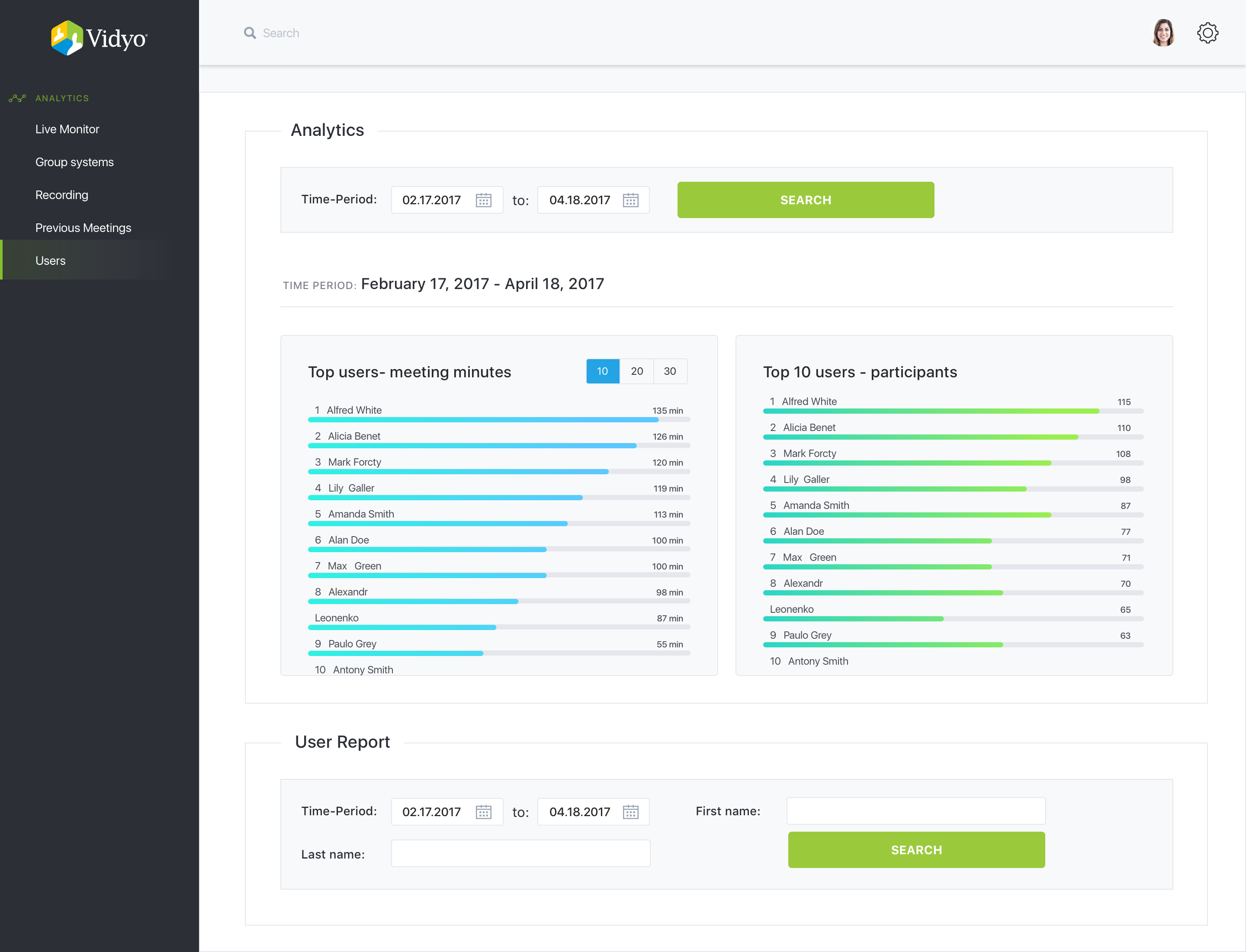
Task: Click the 113 min value
Action: 668,515
